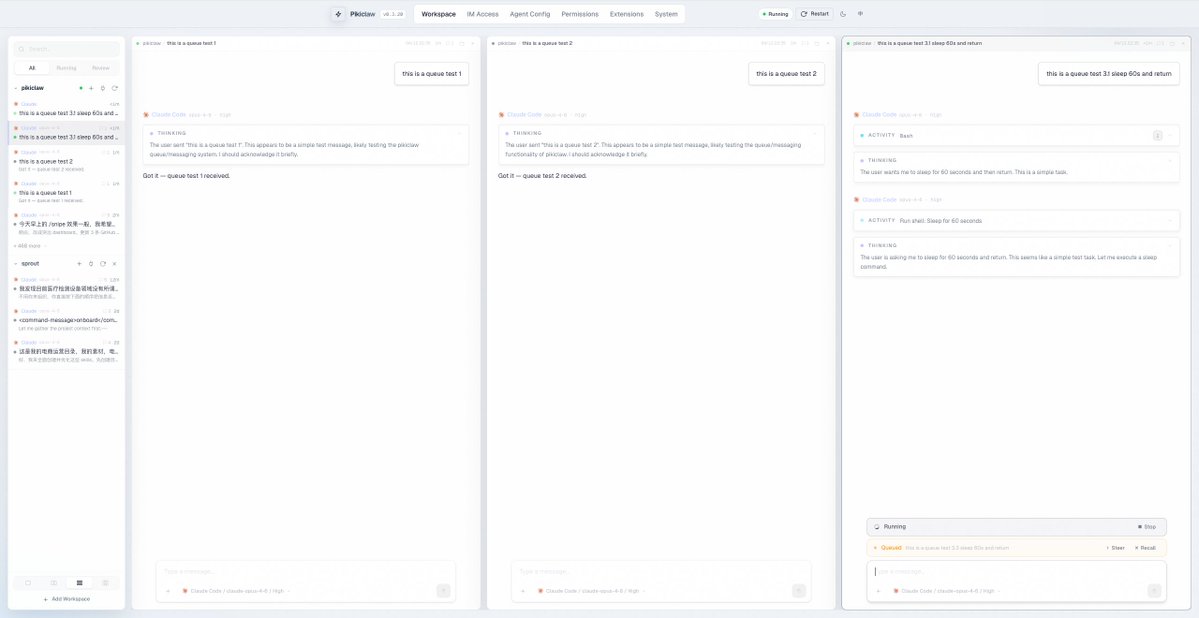Select the All sessions filter

point(31,68)
